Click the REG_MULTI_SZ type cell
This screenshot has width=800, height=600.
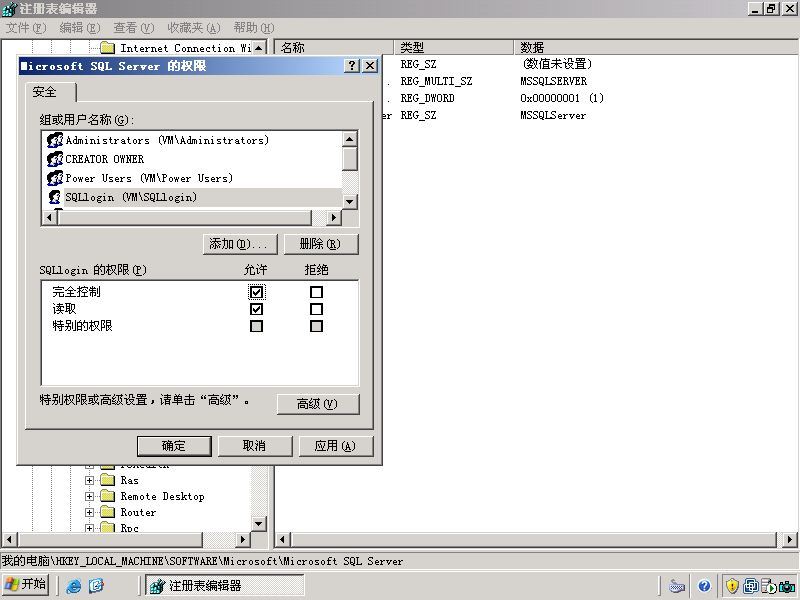click(436, 81)
